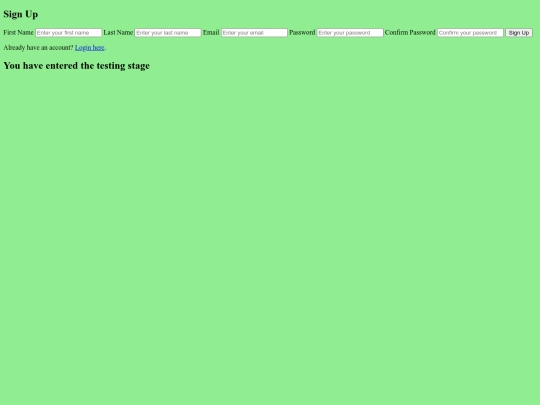Screen dimensions: 540x405
Task: Click the 'Sign Up' page heading
Action: point(21,14)
